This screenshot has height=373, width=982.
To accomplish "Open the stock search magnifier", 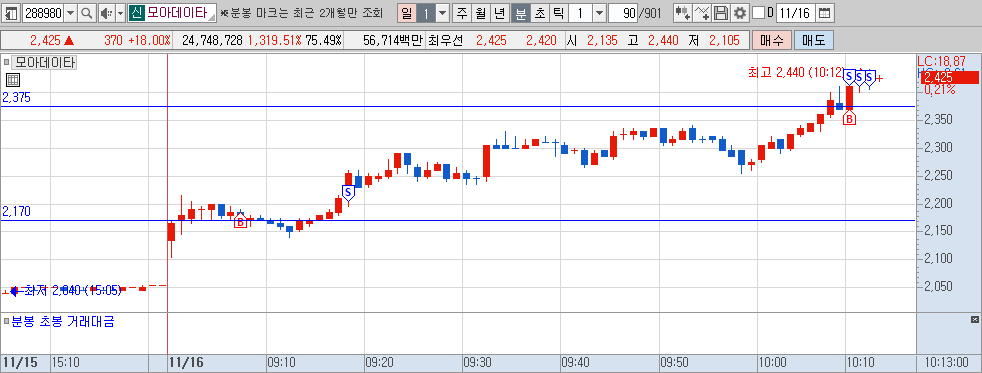I will [87, 13].
